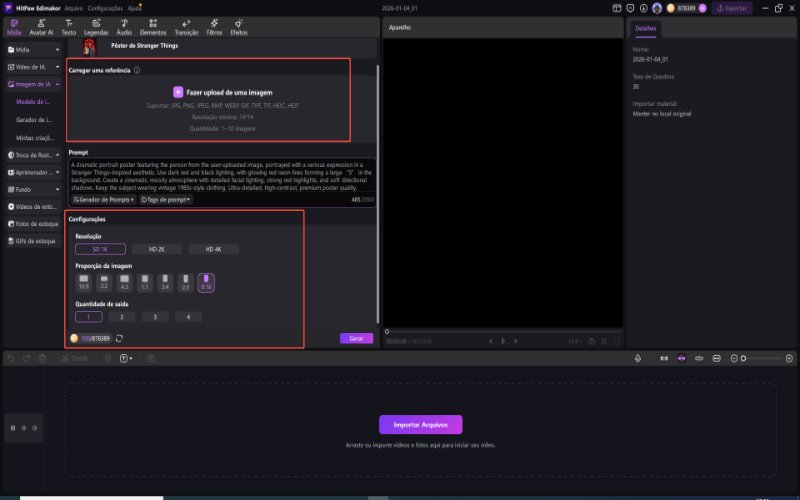The width and height of the screenshot is (800, 500).
Task: Click the Pôster de Stranger Things thumbnail
Action: [x=90, y=47]
